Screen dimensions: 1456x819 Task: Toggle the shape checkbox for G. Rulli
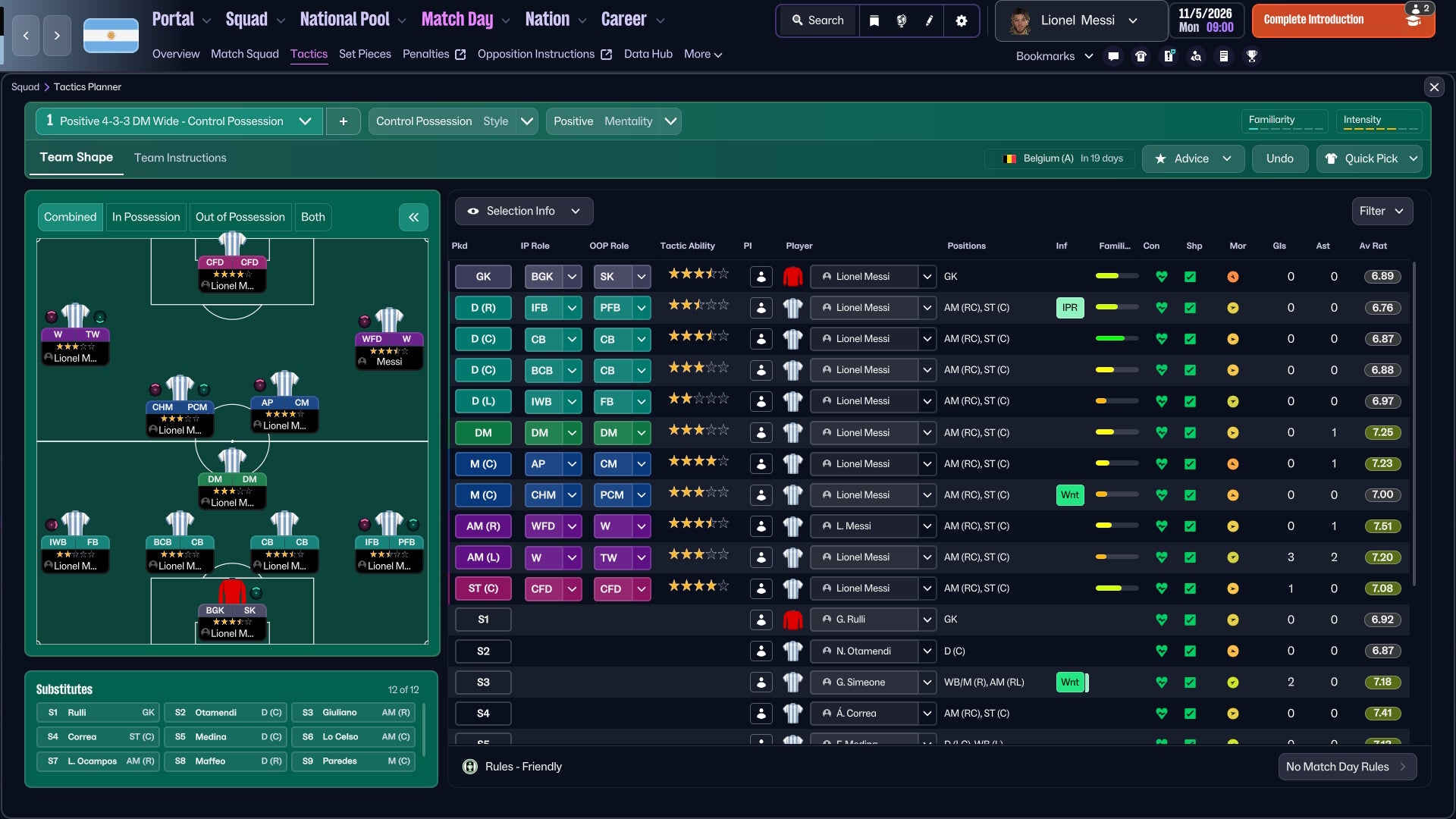pyautogui.click(x=1191, y=620)
